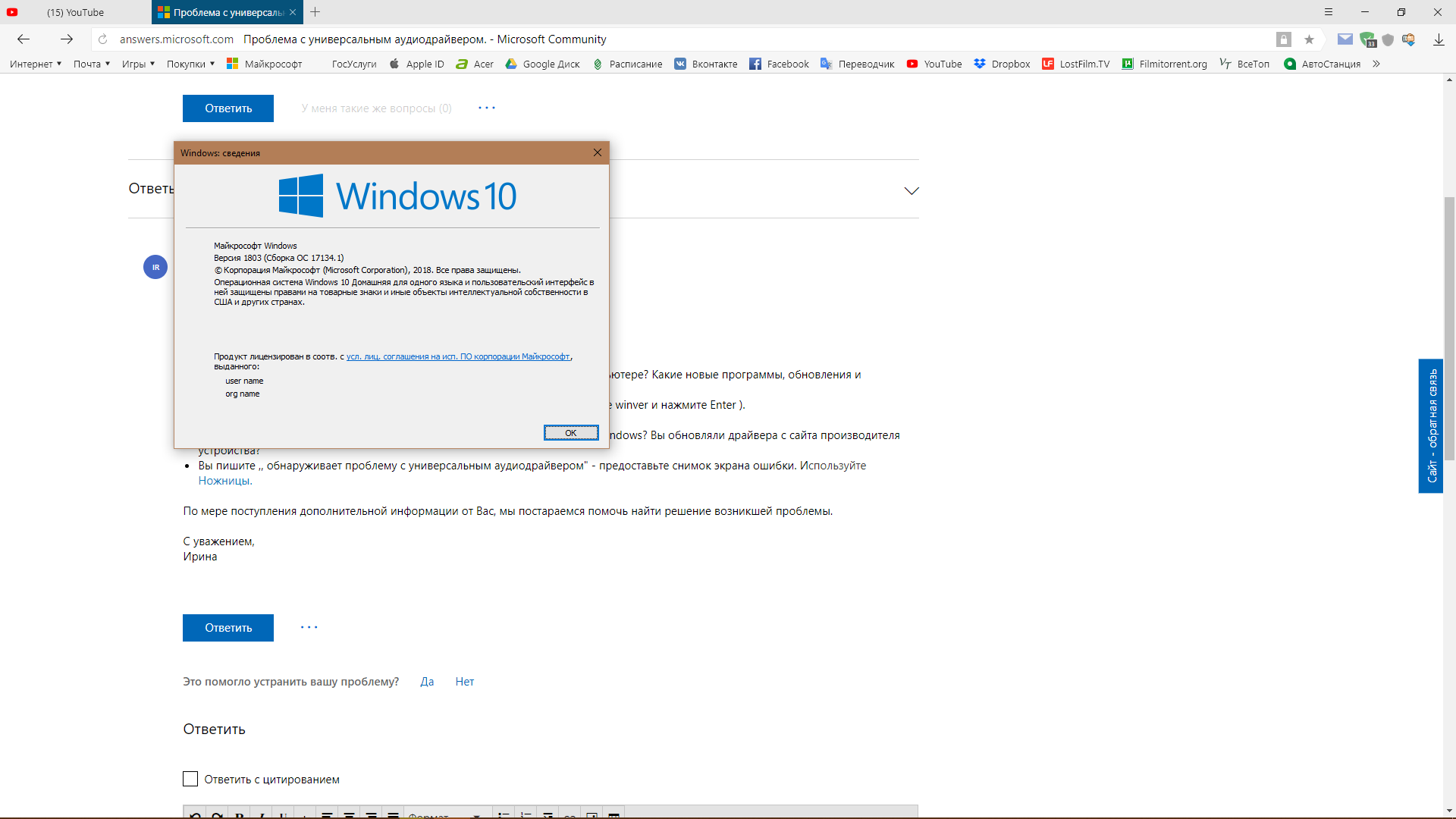1456x819 pixels.
Task: Click the 'Ответить' button at top
Action: (228, 107)
